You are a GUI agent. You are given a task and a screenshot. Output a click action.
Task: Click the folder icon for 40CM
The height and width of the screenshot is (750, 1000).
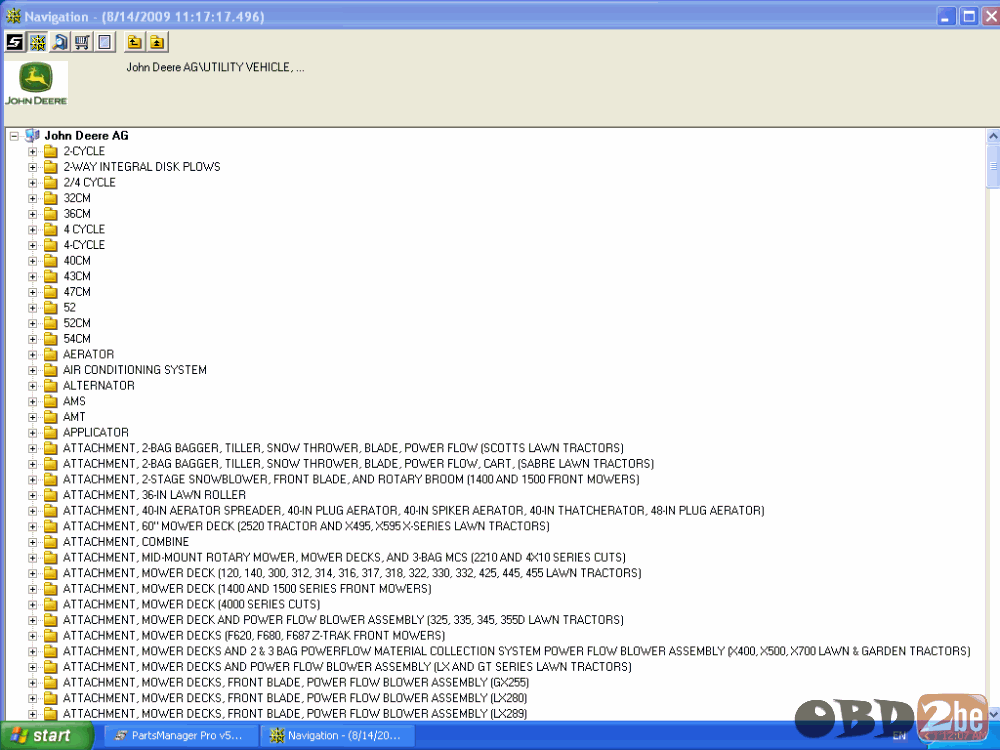click(x=51, y=261)
